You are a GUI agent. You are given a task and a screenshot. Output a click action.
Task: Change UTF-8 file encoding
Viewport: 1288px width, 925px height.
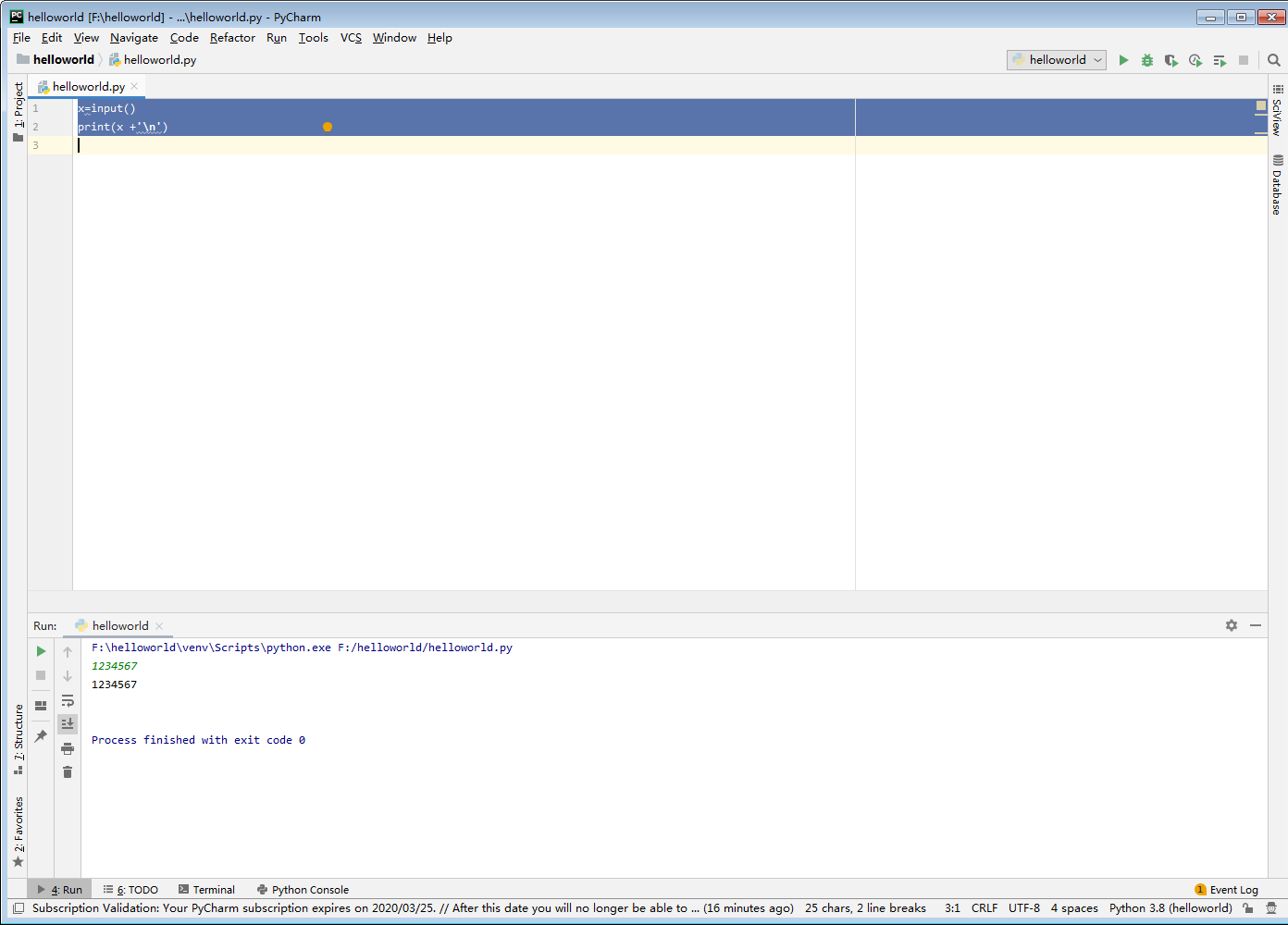(x=1024, y=908)
